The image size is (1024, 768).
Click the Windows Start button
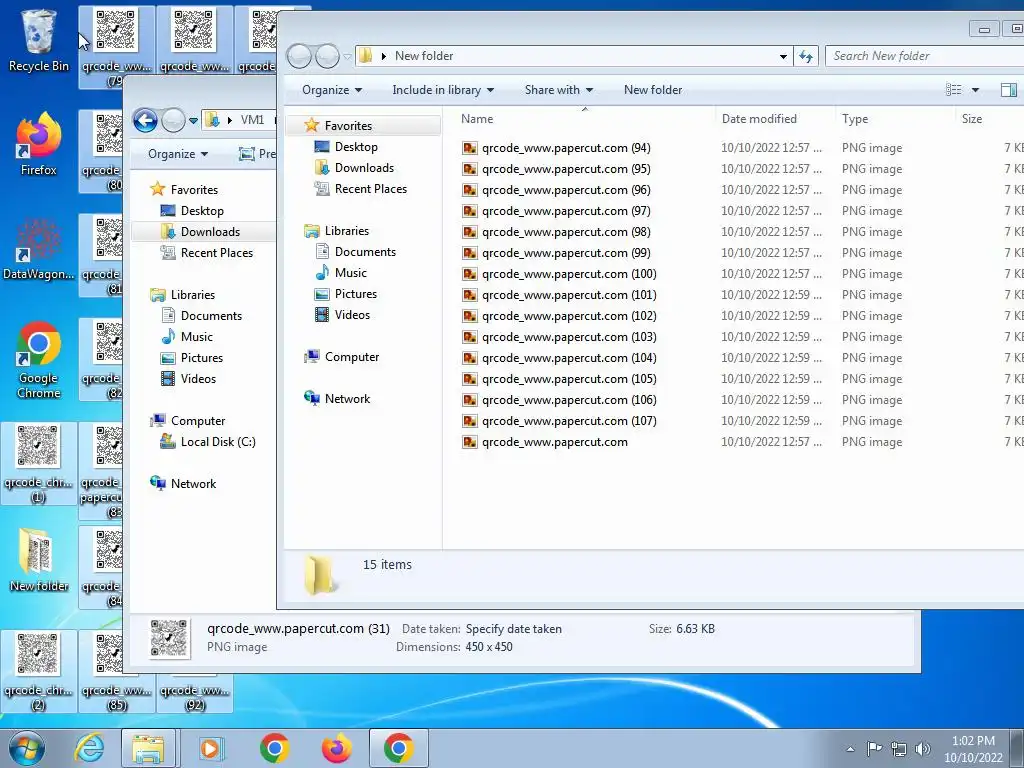pyautogui.click(x=27, y=748)
